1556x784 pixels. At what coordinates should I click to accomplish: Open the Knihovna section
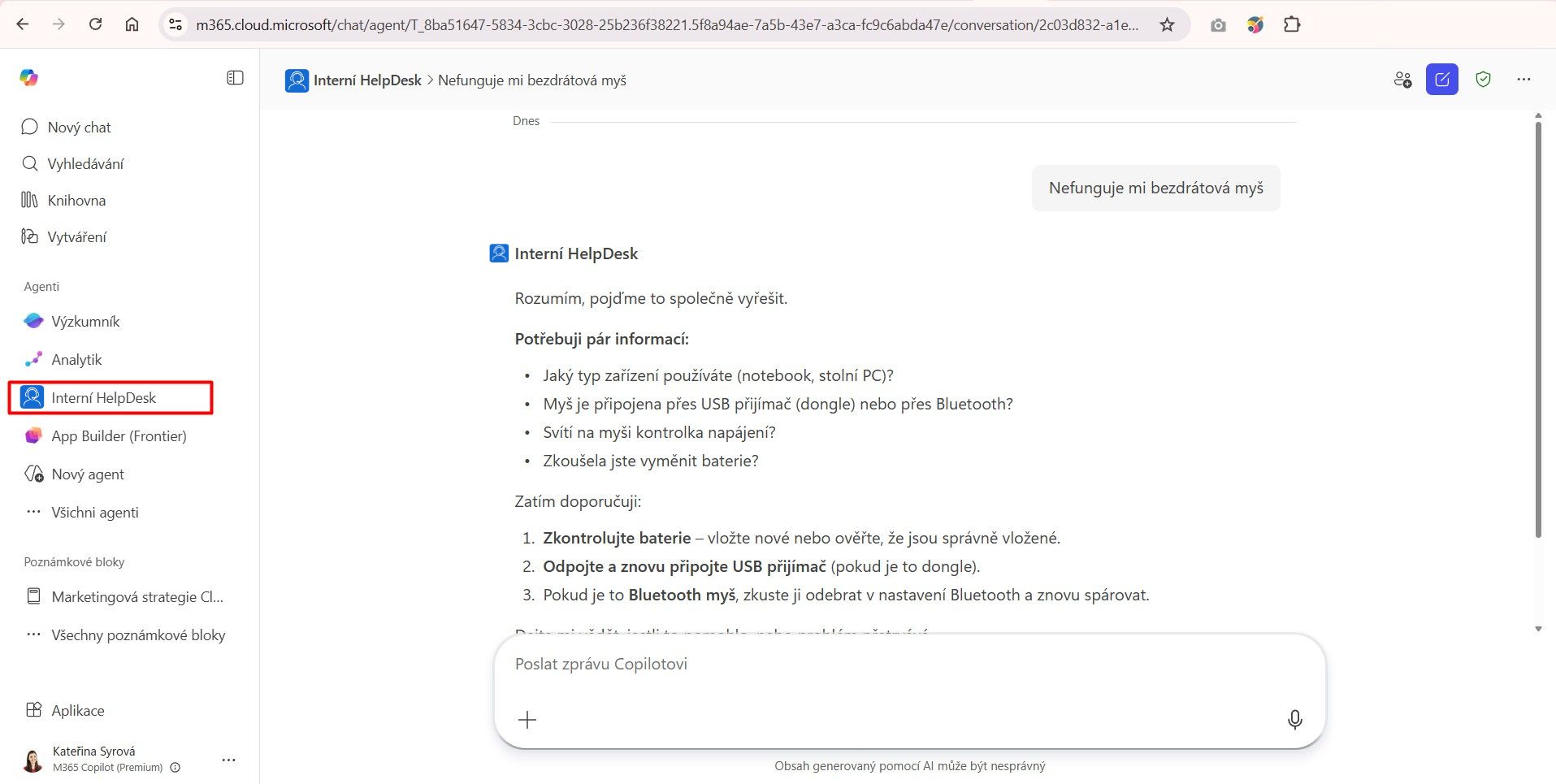point(76,200)
